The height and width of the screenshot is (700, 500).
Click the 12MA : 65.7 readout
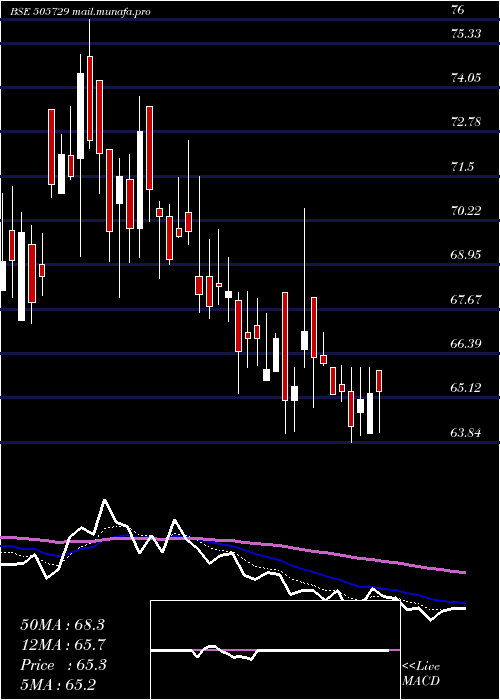click(62, 645)
